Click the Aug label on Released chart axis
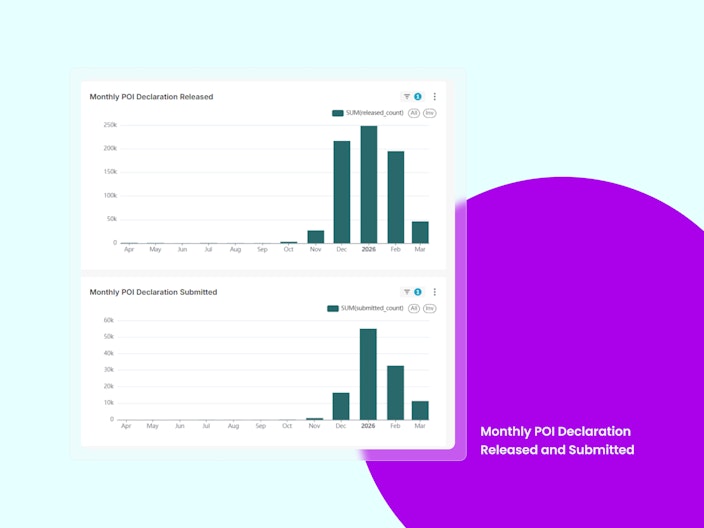Screen dimensions: 704x528 235,249
